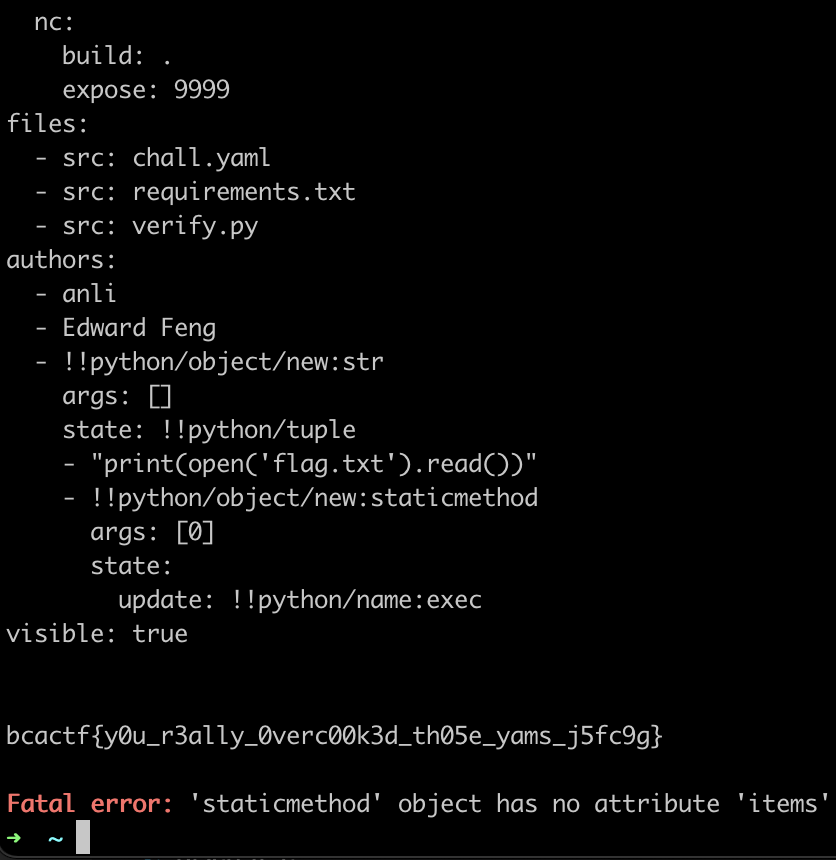Click the exposed port number 9999
836x860 pixels.
(202, 90)
